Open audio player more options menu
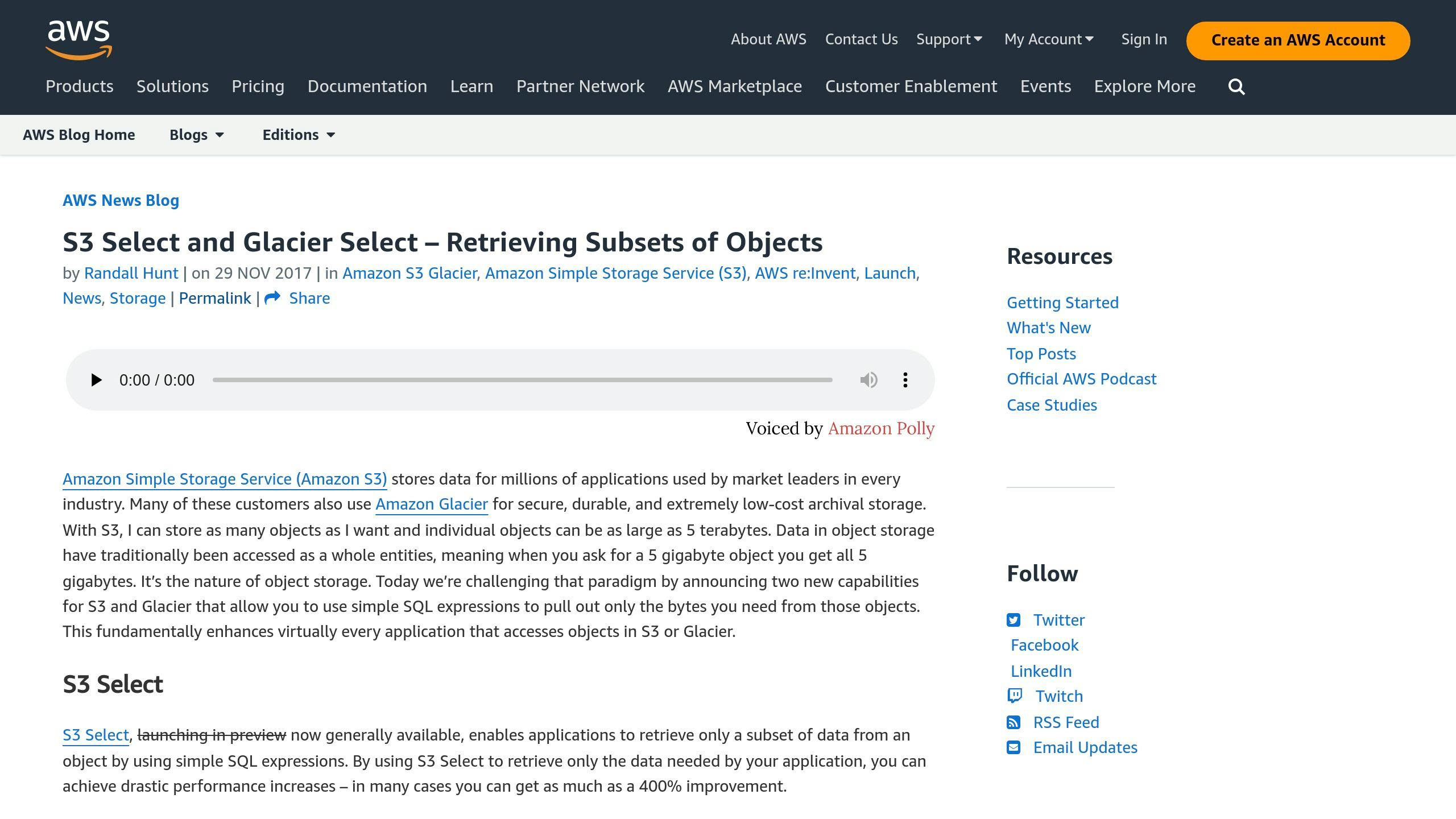The width and height of the screenshot is (1456, 819). 905,380
